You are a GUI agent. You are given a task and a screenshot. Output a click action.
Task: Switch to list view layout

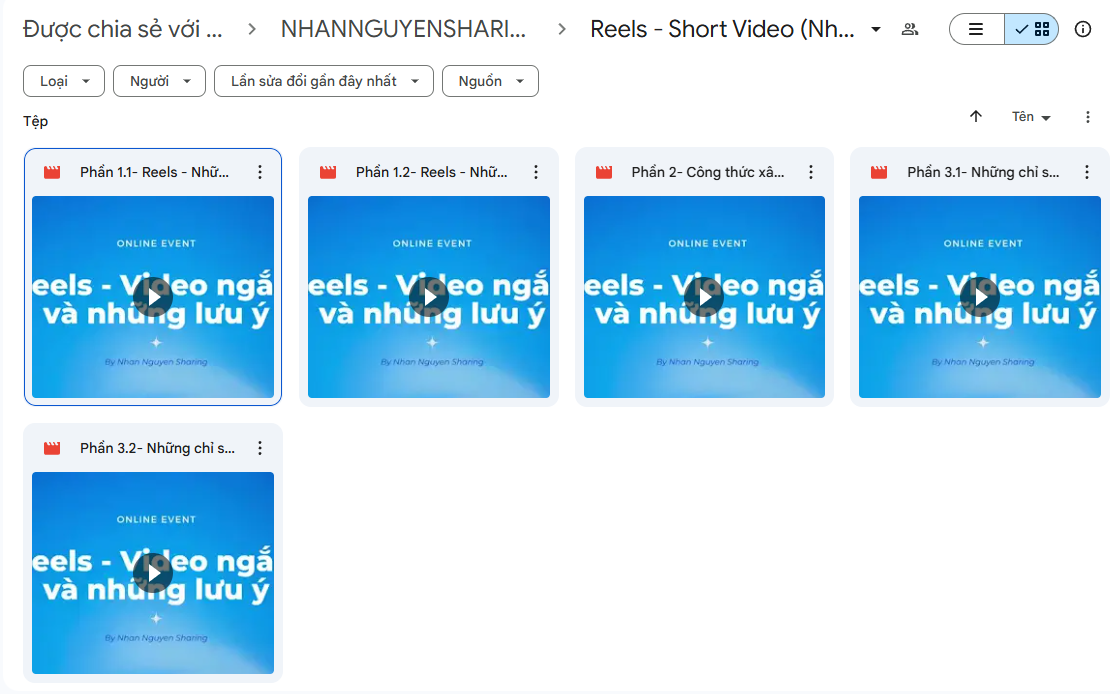click(x=976, y=29)
